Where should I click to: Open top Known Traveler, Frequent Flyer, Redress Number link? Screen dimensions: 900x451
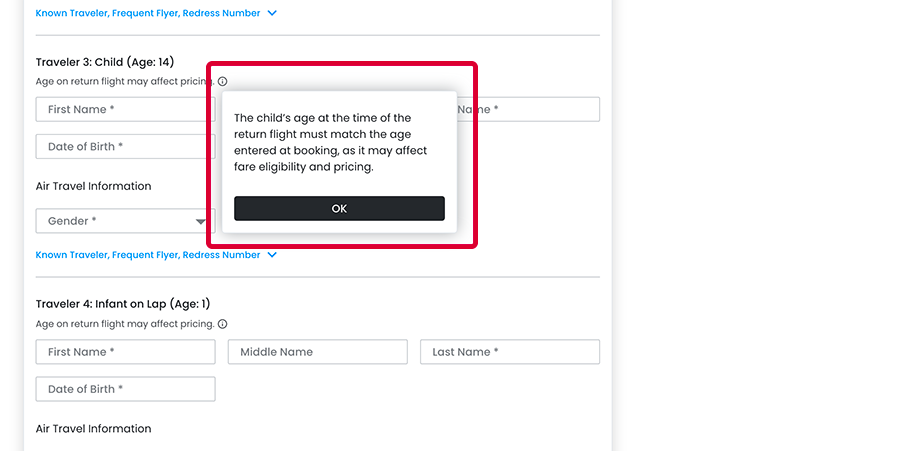click(x=148, y=13)
